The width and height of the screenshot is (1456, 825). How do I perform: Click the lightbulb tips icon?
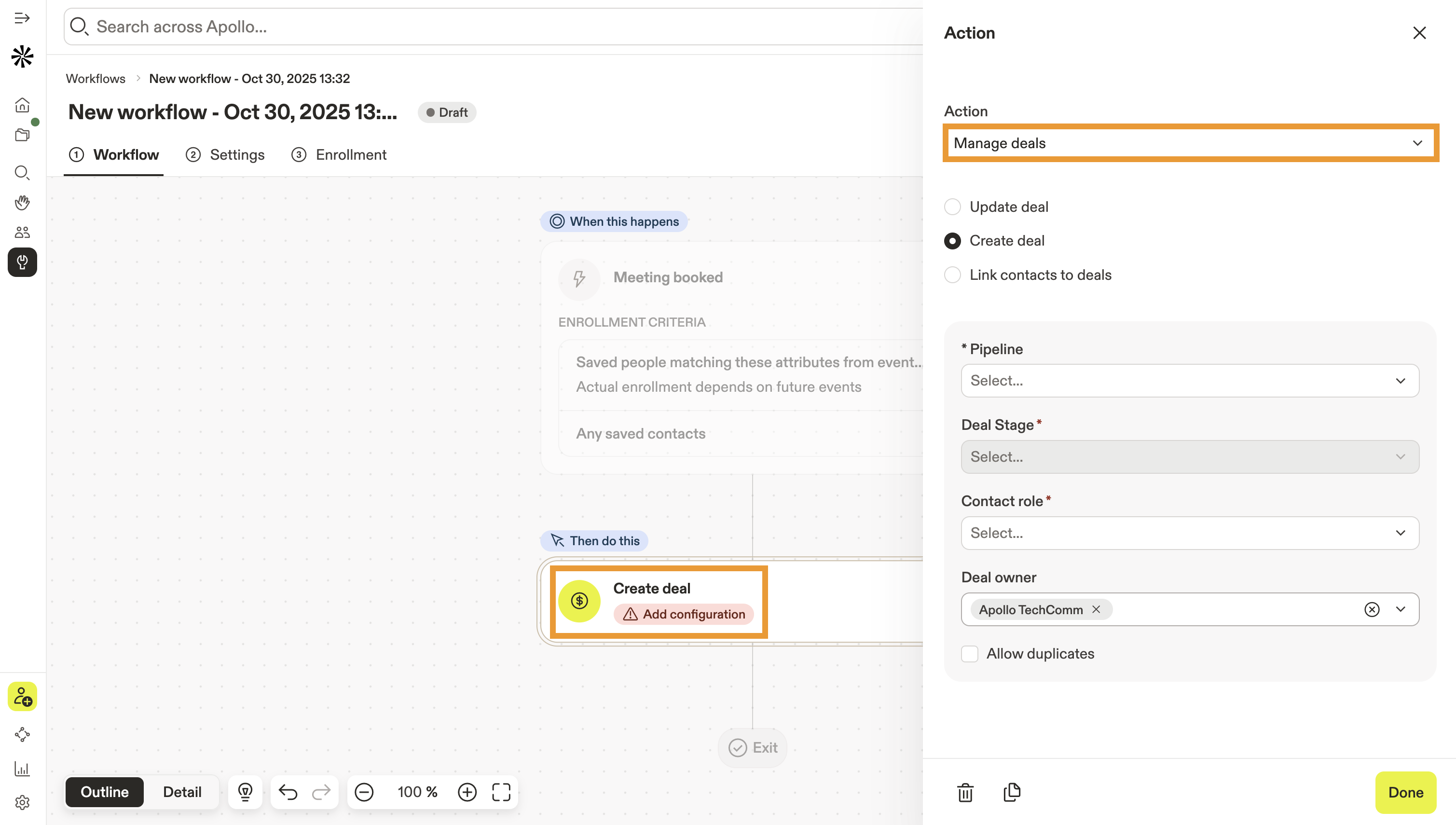pyautogui.click(x=245, y=792)
